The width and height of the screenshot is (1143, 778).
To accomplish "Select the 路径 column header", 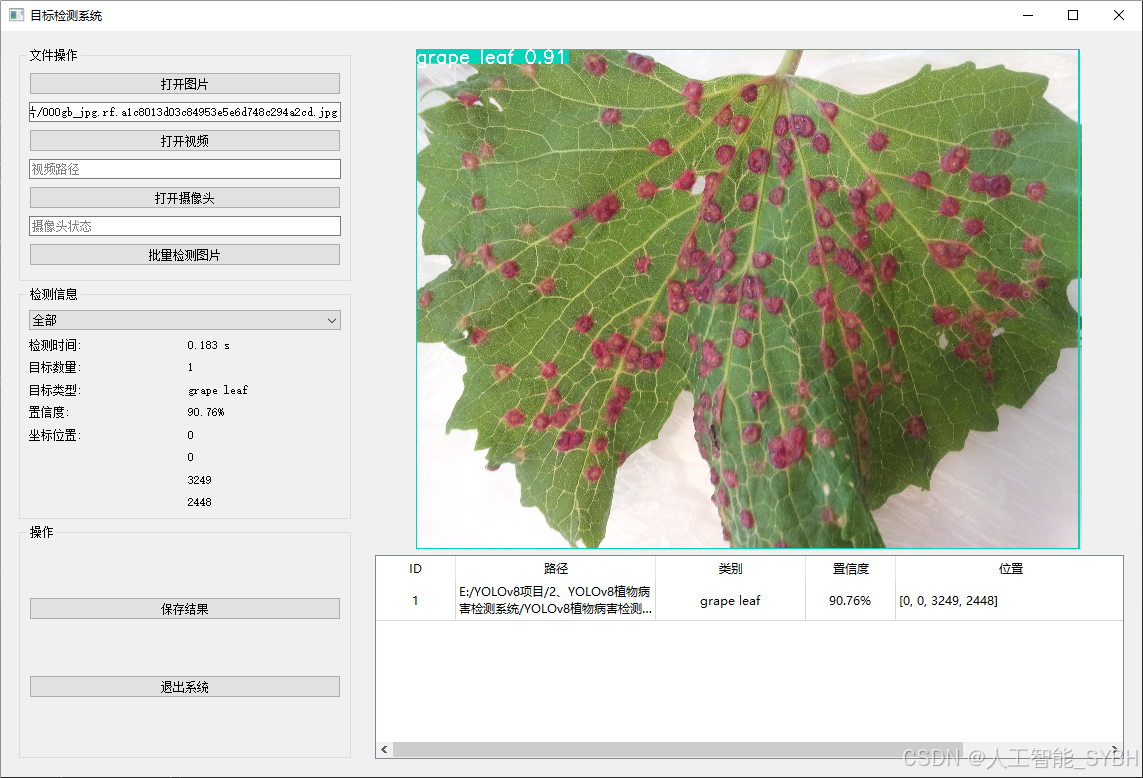I will (555, 569).
